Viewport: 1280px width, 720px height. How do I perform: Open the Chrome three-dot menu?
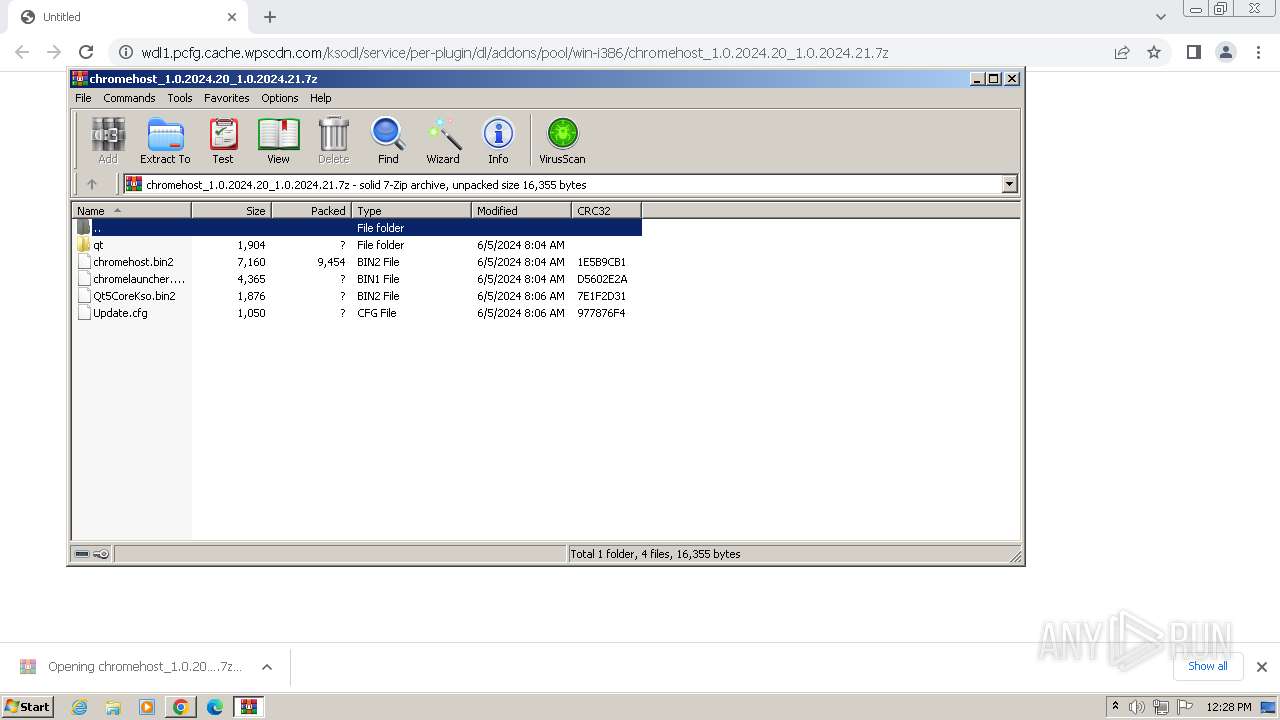click(x=1257, y=52)
